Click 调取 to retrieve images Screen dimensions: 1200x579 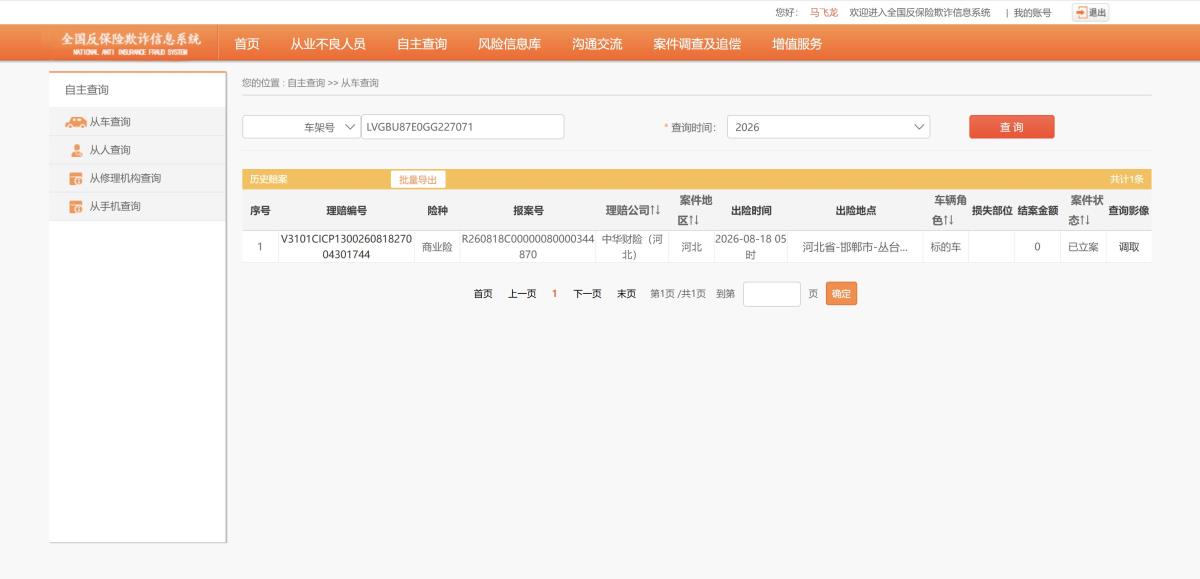[1128, 247]
